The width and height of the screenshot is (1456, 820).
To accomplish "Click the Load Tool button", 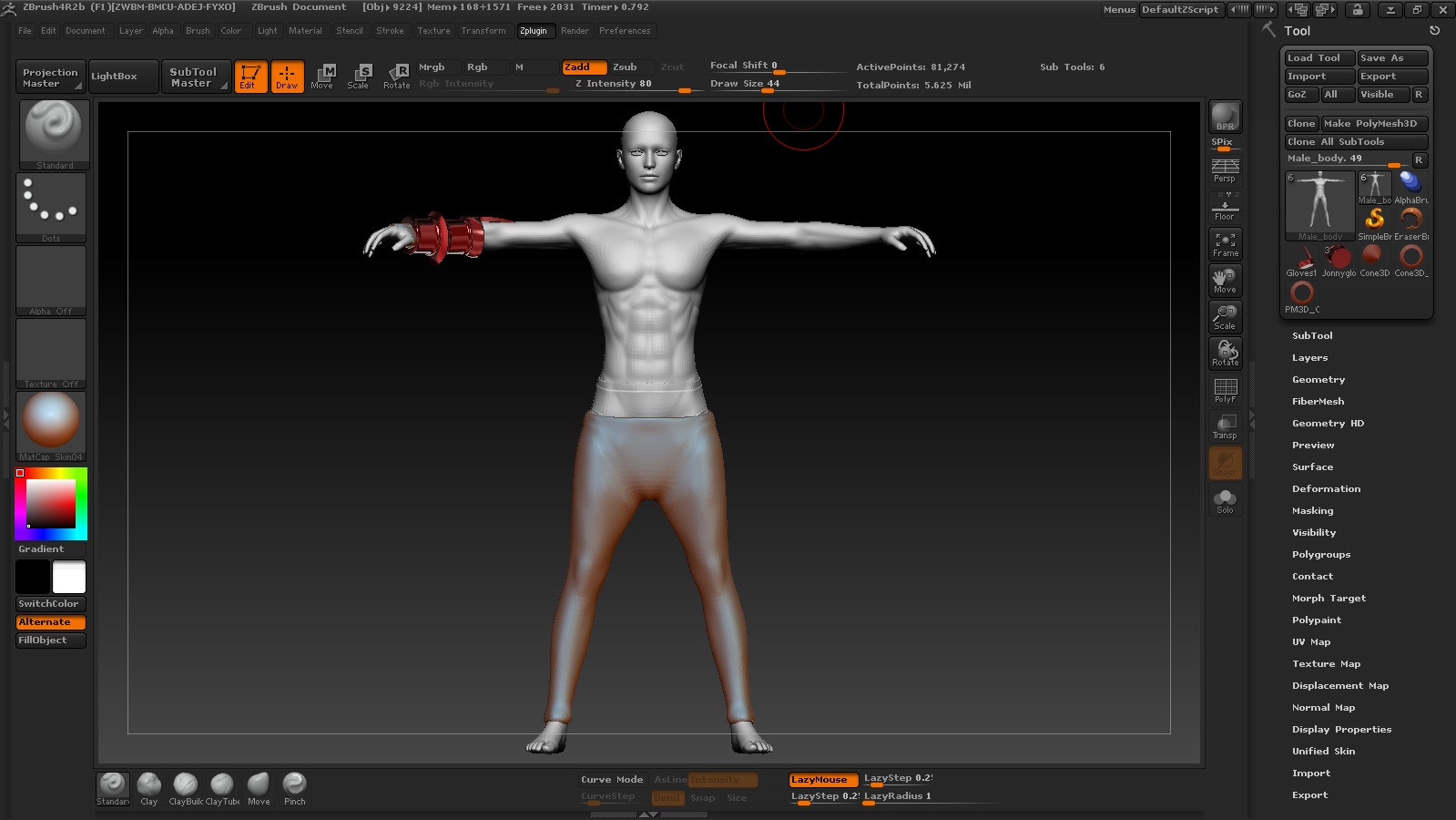I will 1319,58.
